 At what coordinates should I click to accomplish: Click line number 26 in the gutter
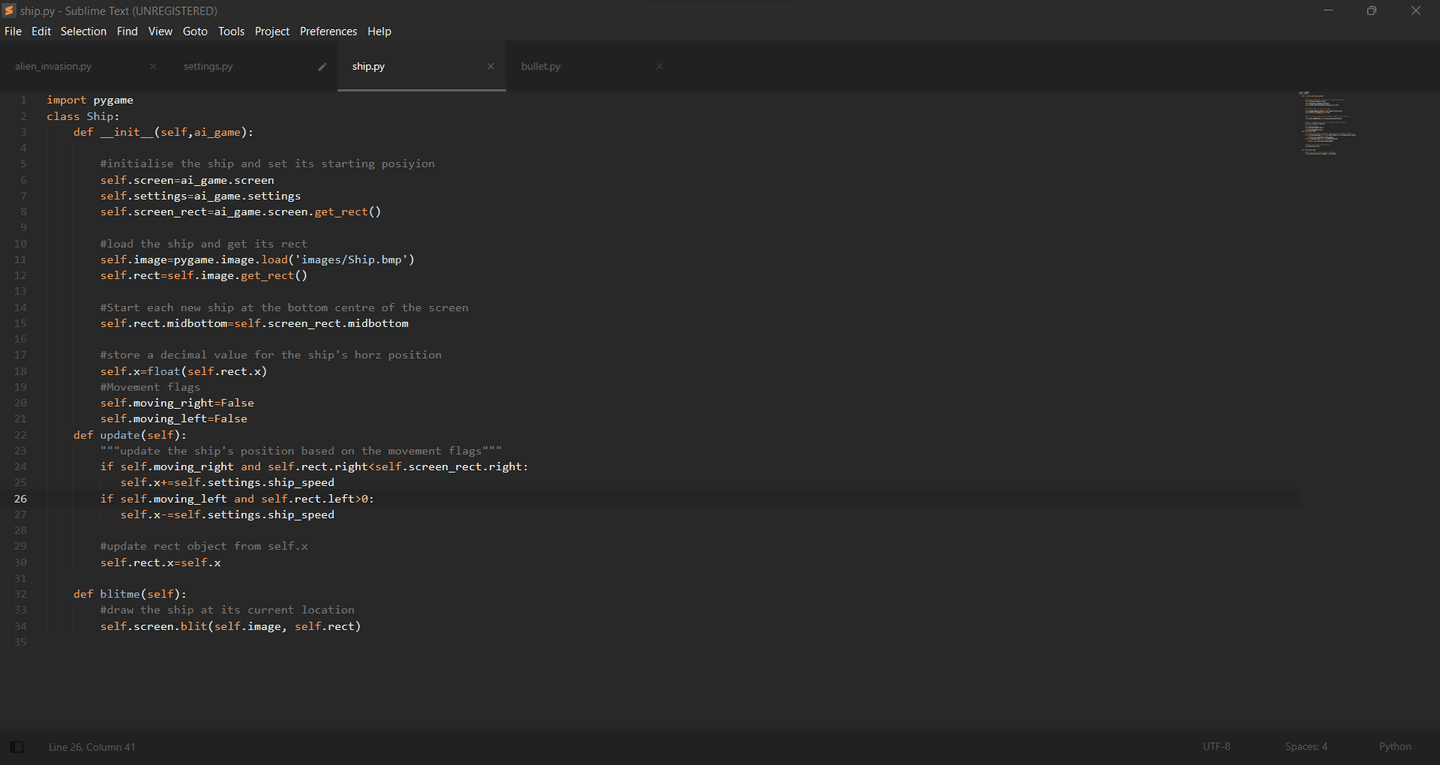pyautogui.click(x=21, y=499)
